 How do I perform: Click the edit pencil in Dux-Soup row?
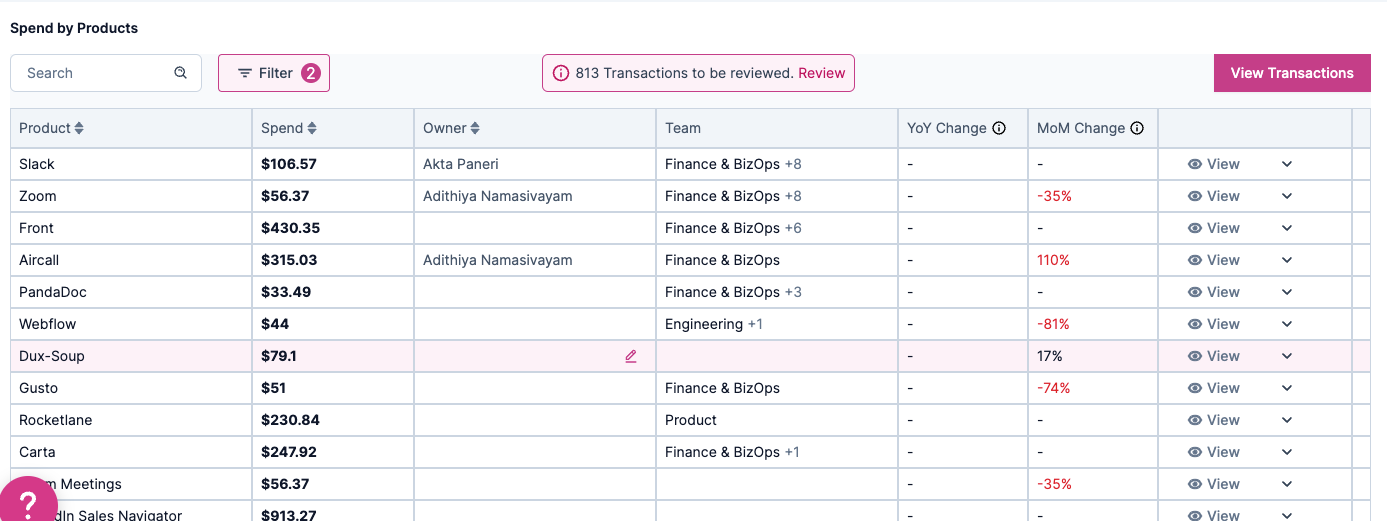pyautogui.click(x=631, y=356)
